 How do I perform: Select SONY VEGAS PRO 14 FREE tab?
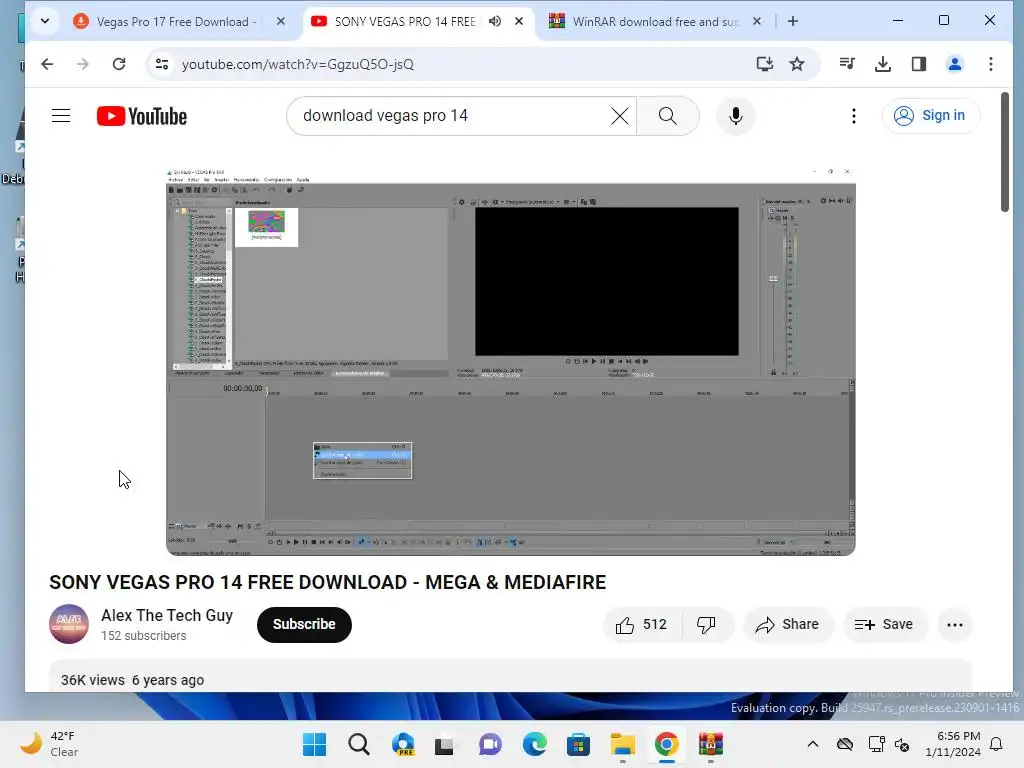pos(405,22)
